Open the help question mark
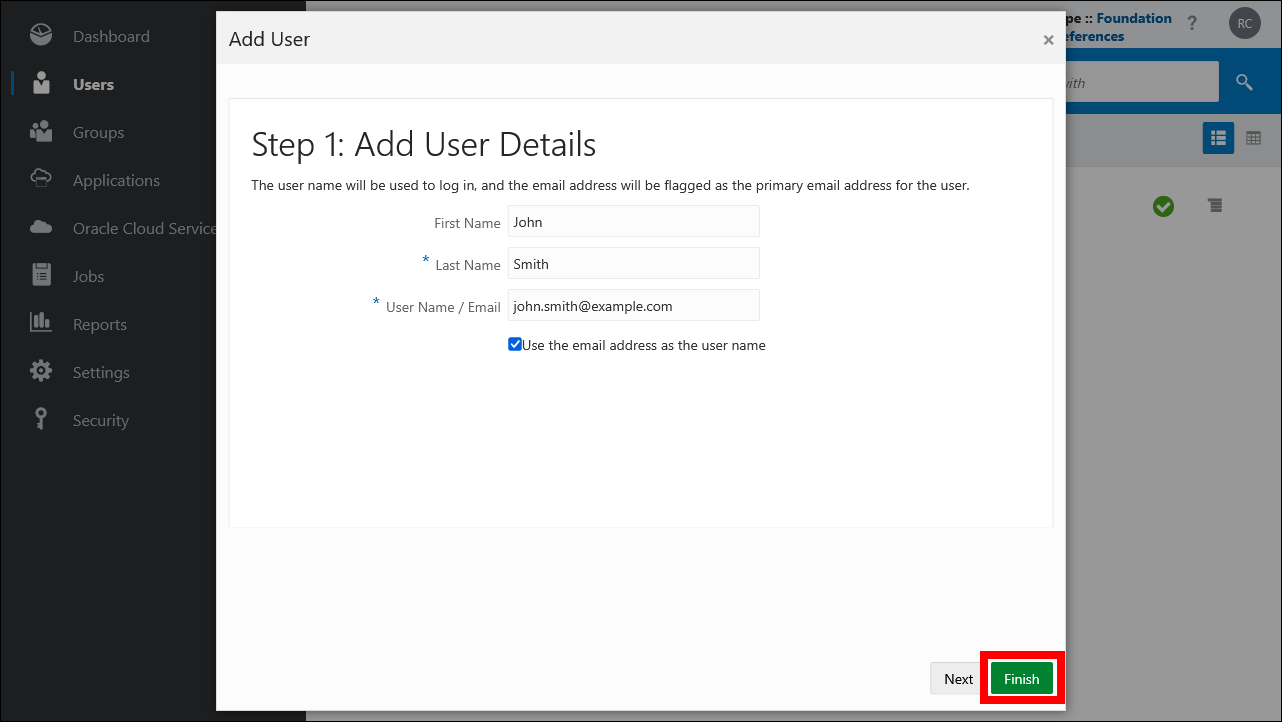 (x=1193, y=23)
